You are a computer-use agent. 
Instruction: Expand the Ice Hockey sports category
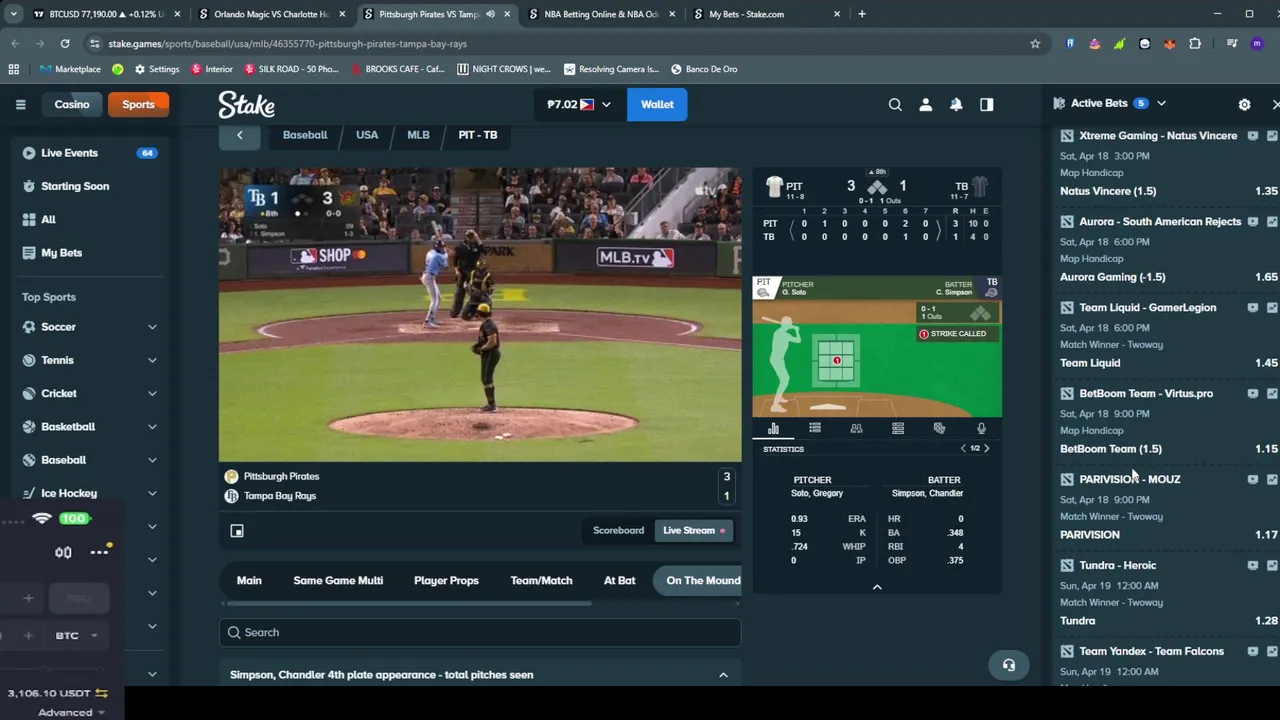tap(152, 493)
